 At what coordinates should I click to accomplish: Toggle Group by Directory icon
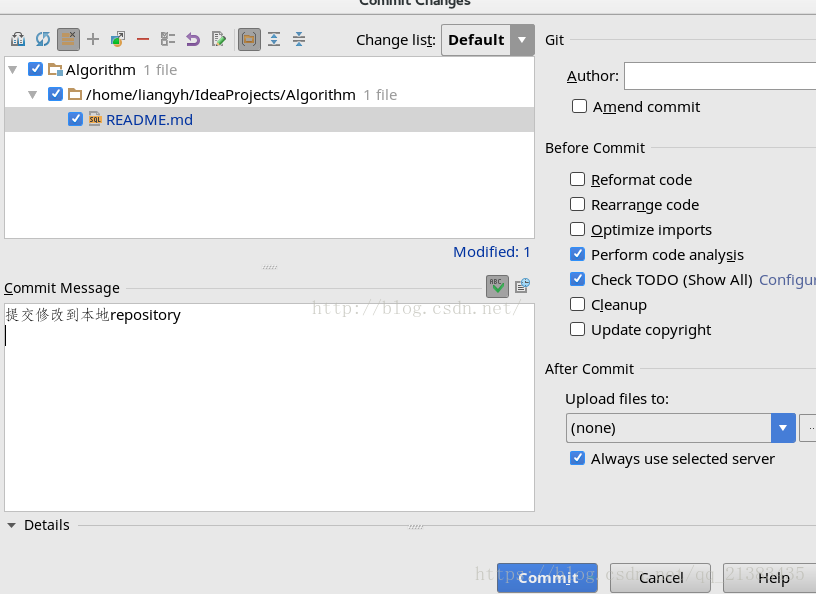[x=249, y=40]
